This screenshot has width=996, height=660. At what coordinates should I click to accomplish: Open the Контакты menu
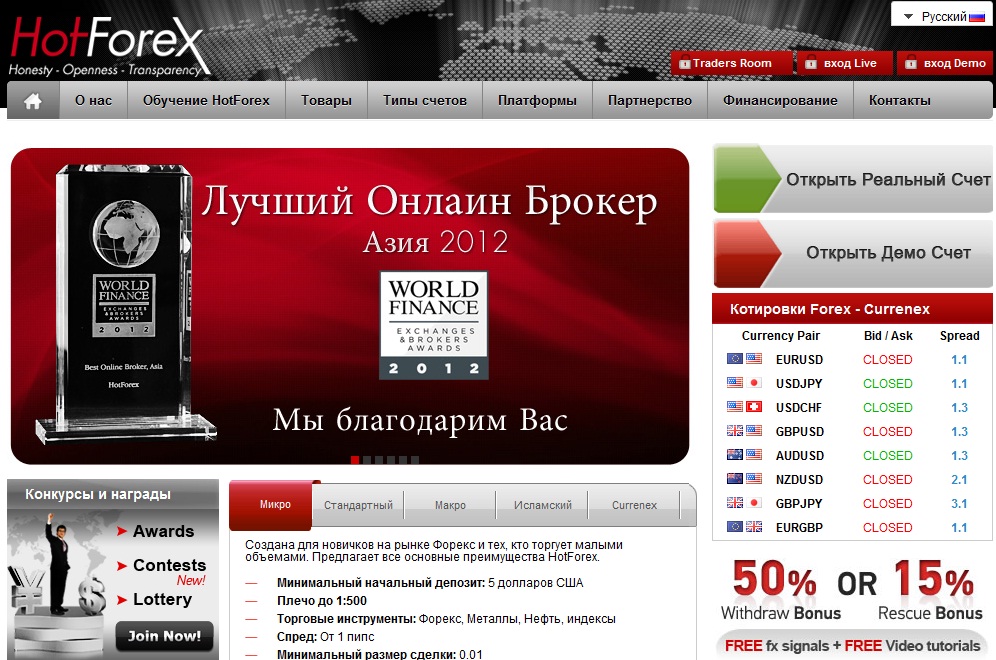click(x=899, y=100)
